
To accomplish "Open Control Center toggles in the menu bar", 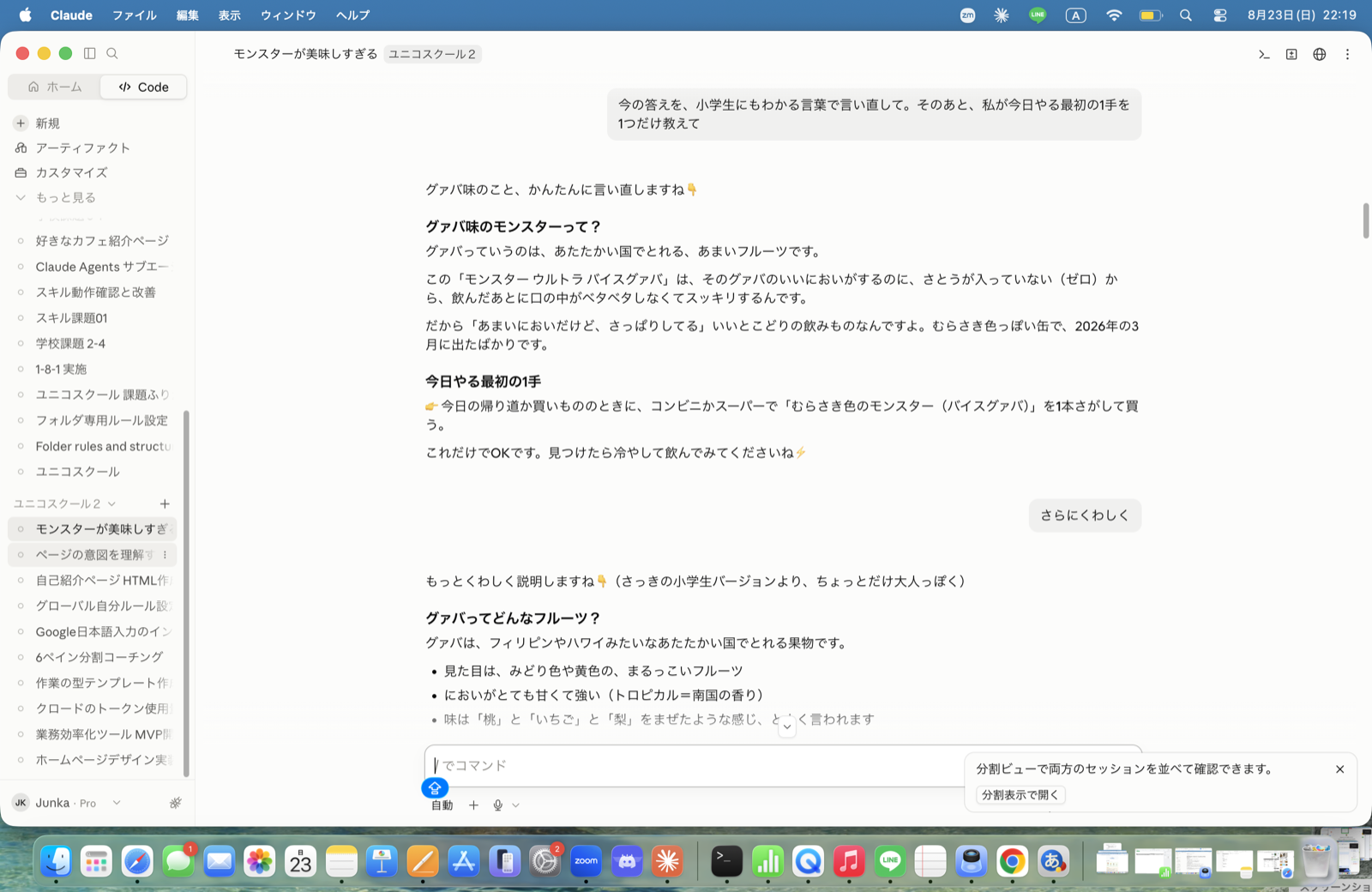I will tap(1220, 15).
